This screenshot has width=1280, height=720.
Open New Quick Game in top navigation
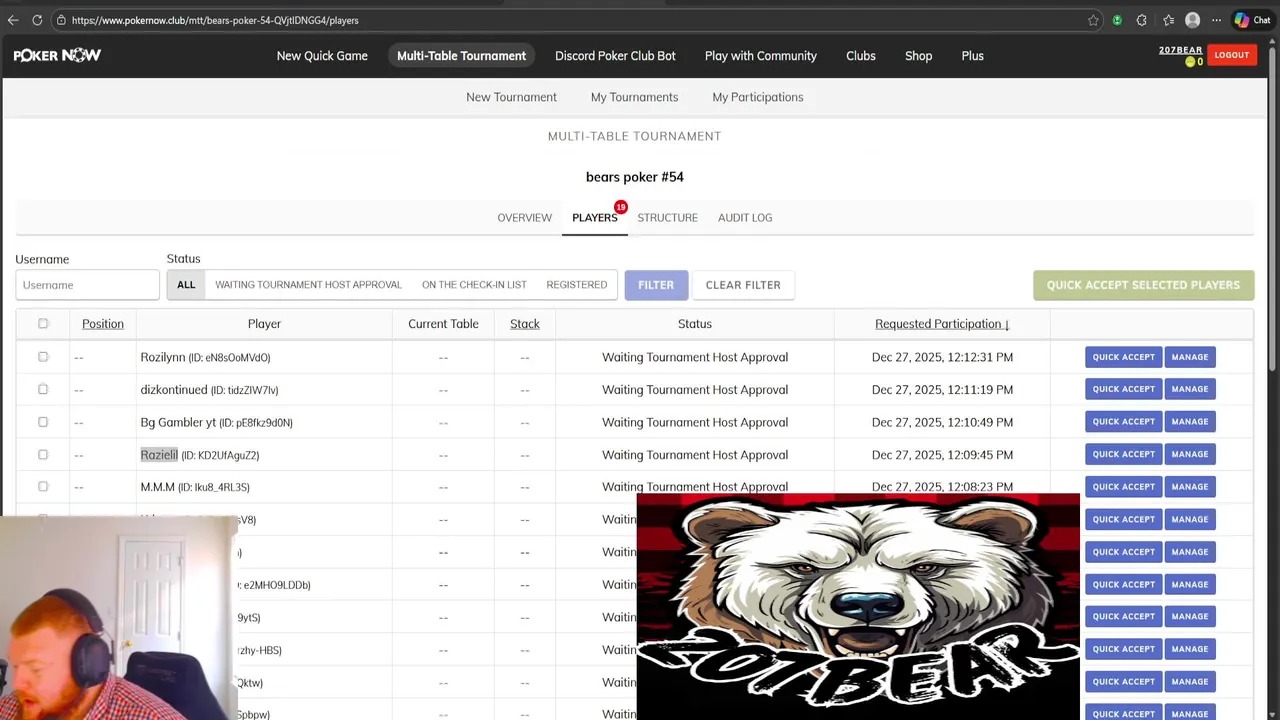coord(322,56)
